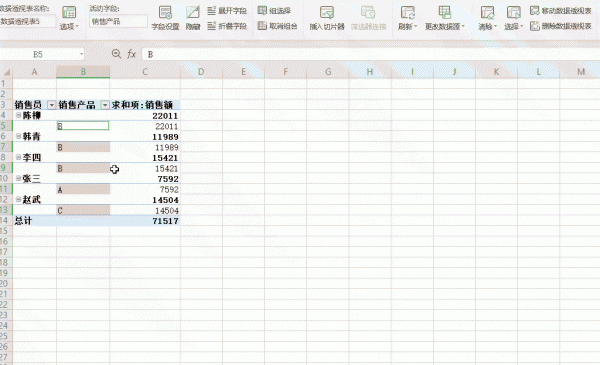Select the bold 22011 cell in row 4
The height and width of the screenshot is (365, 600).
pyautogui.click(x=145, y=116)
